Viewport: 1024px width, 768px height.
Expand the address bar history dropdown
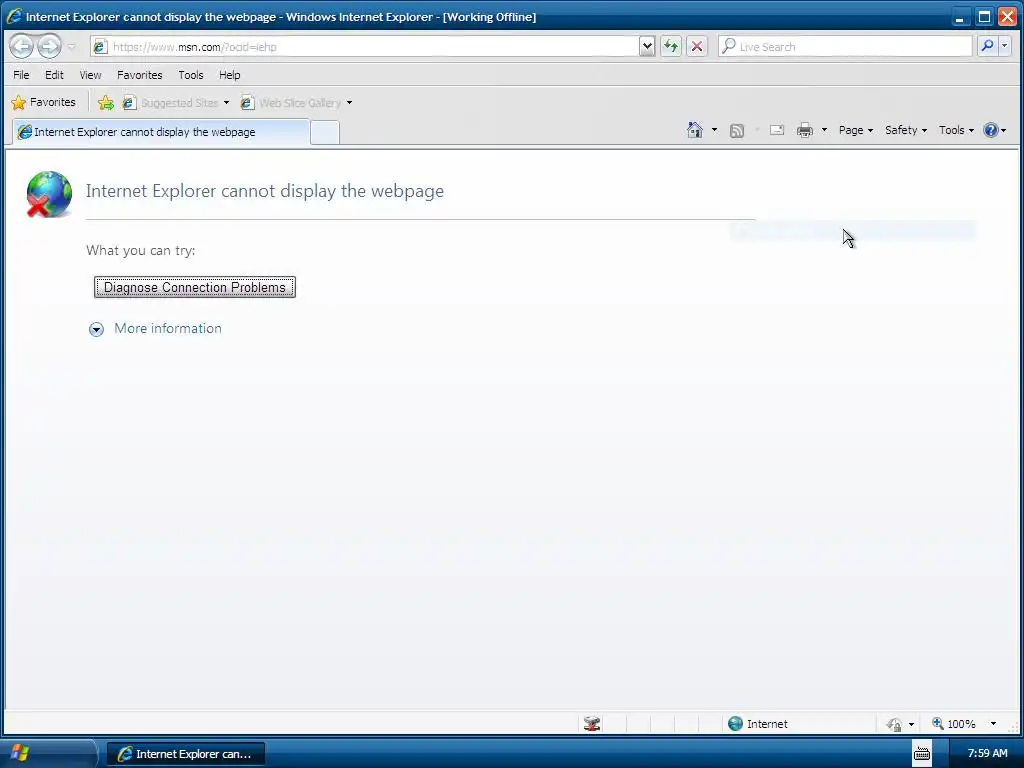pos(647,46)
